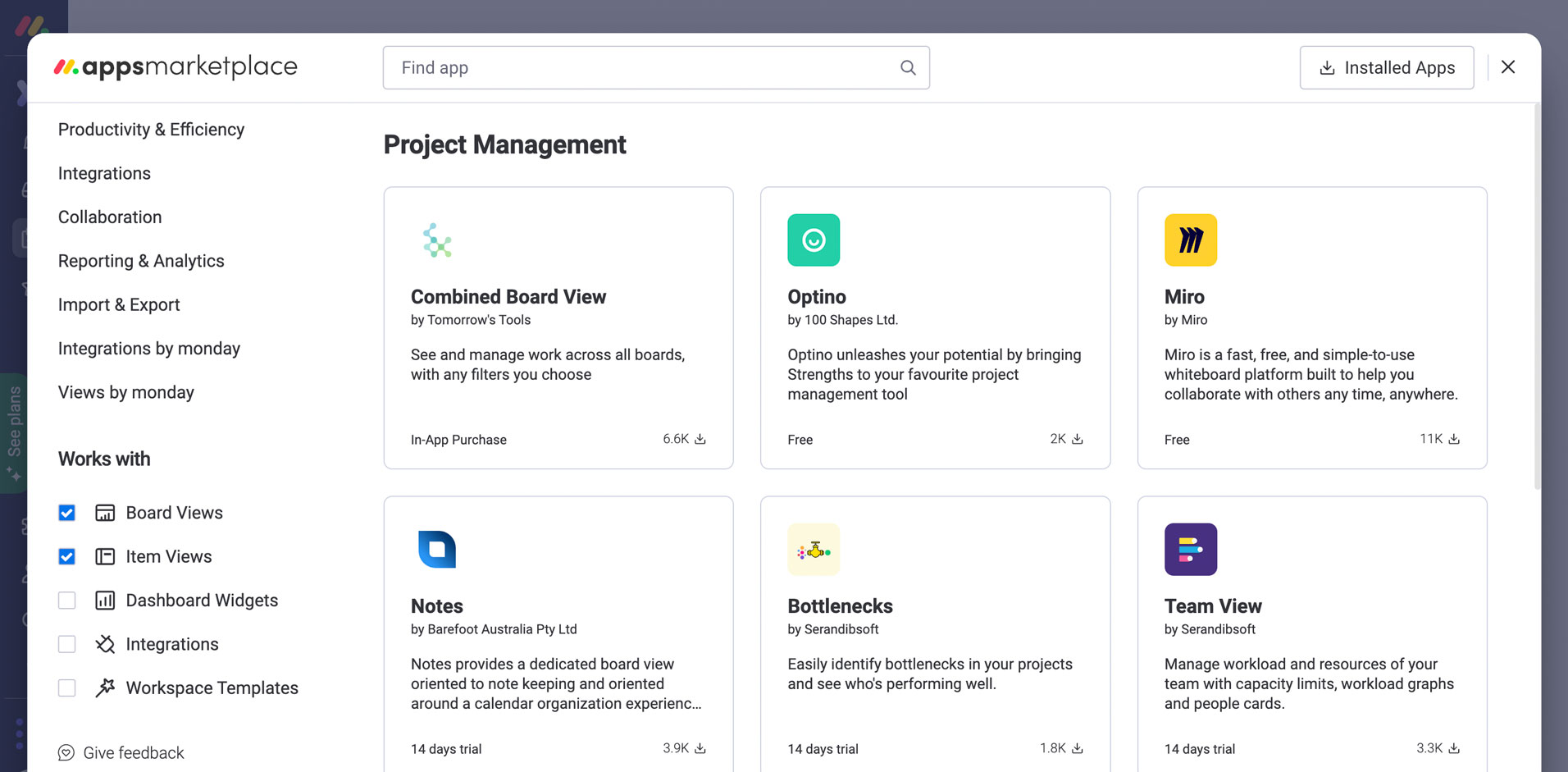Select the Integrations by monday category
The height and width of the screenshot is (772, 1568).
[149, 349]
